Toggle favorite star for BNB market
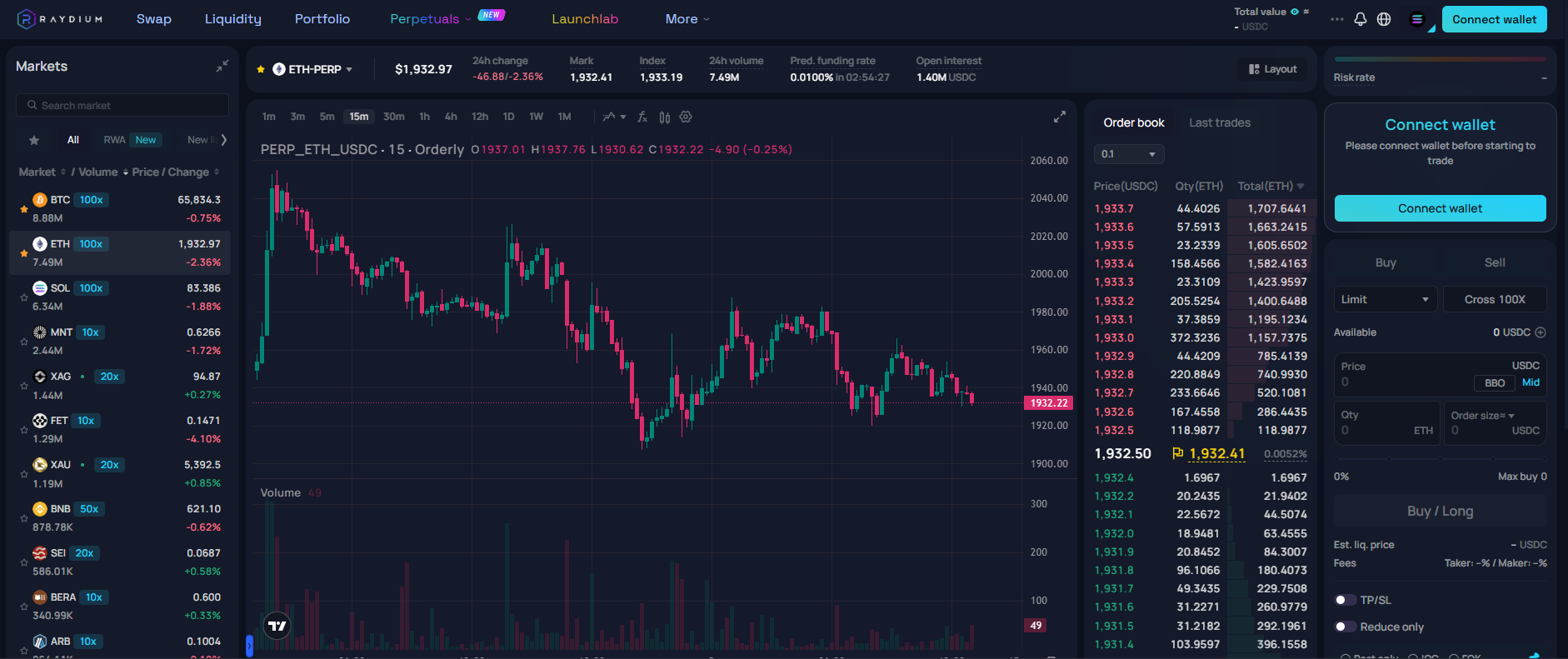The width and height of the screenshot is (1568, 659). pos(24,518)
